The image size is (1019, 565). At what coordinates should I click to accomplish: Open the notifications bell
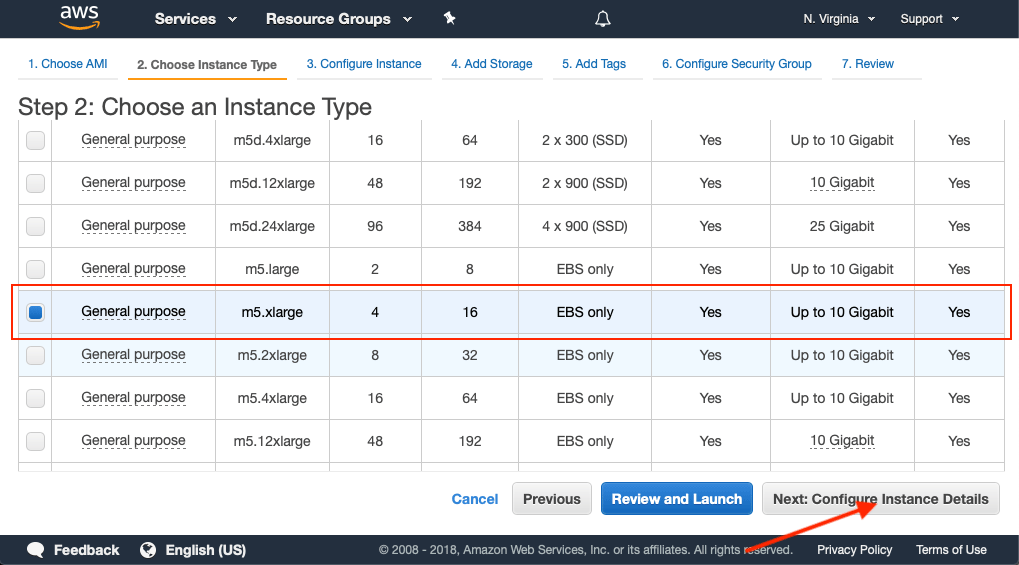click(602, 19)
